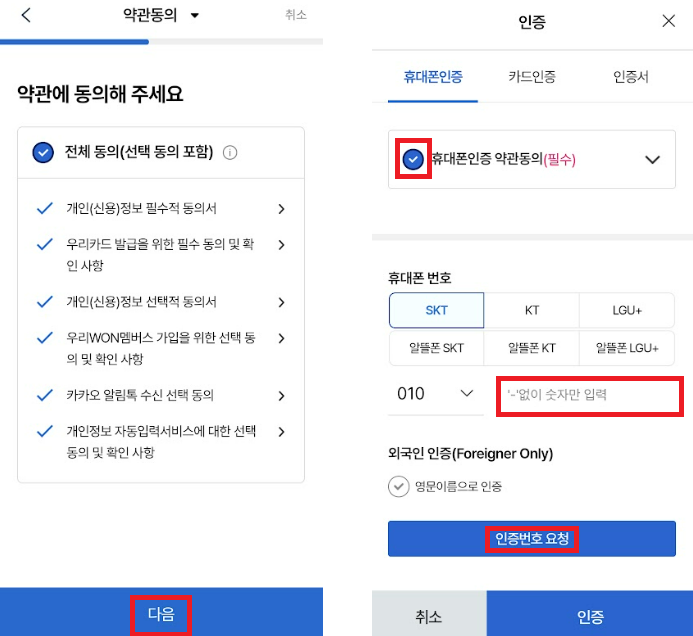Viewport: 693px width, 636px height.
Task: Open info icon next to 전체 동의
Action: pyautogui.click(x=230, y=153)
